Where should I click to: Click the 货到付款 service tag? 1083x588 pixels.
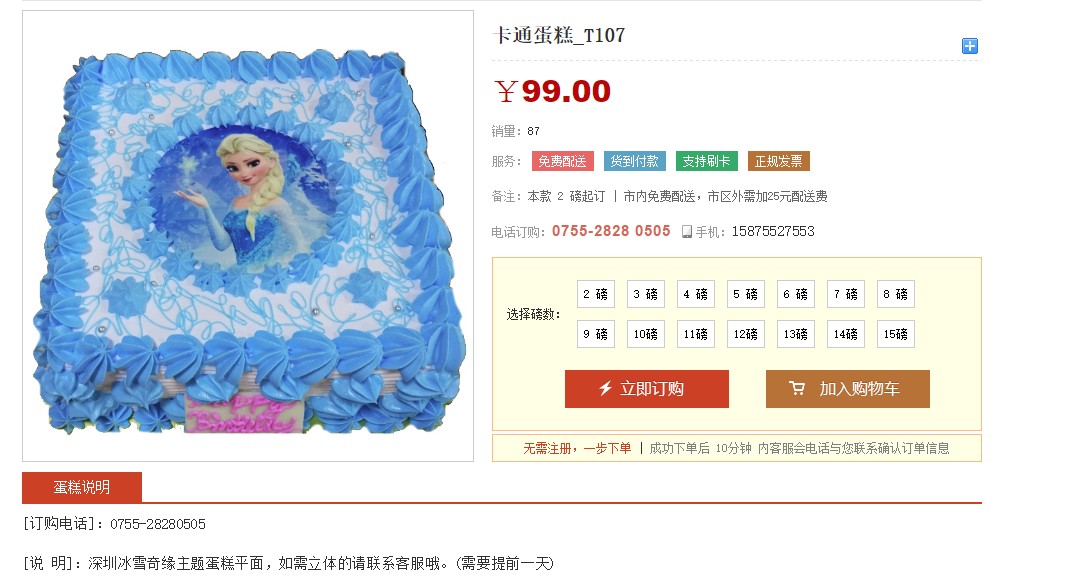point(635,161)
